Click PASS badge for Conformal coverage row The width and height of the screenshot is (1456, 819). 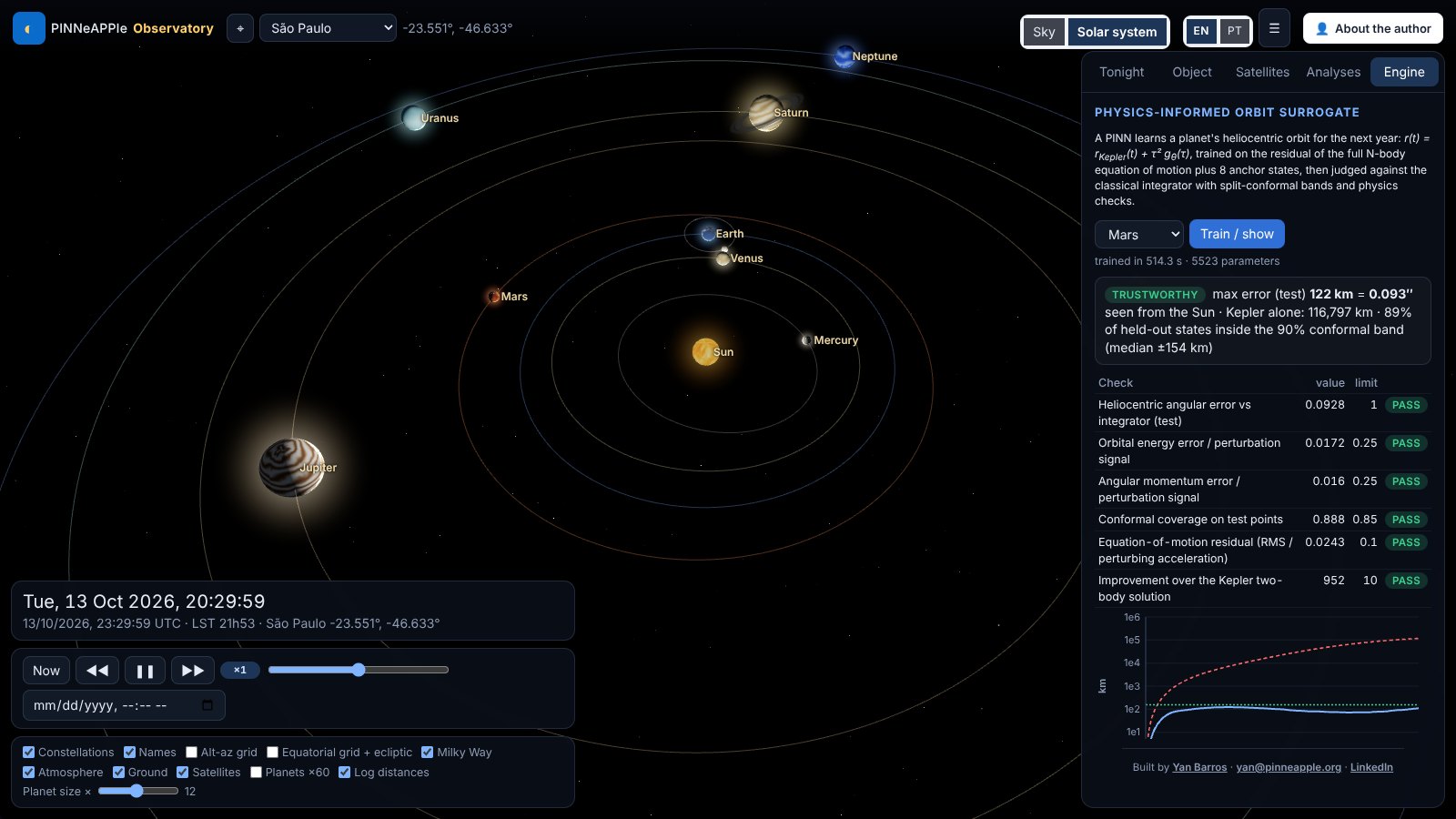[1406, 520]
